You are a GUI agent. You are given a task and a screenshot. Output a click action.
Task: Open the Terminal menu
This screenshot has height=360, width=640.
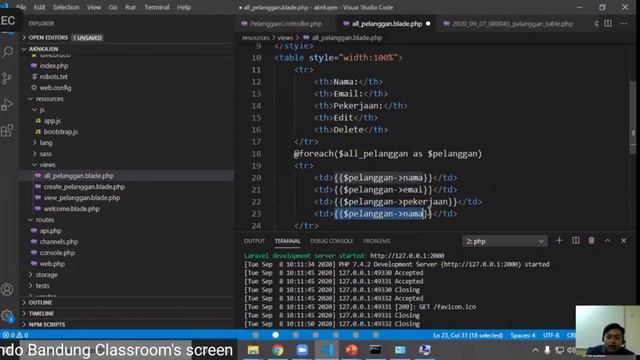click(157, 7)
